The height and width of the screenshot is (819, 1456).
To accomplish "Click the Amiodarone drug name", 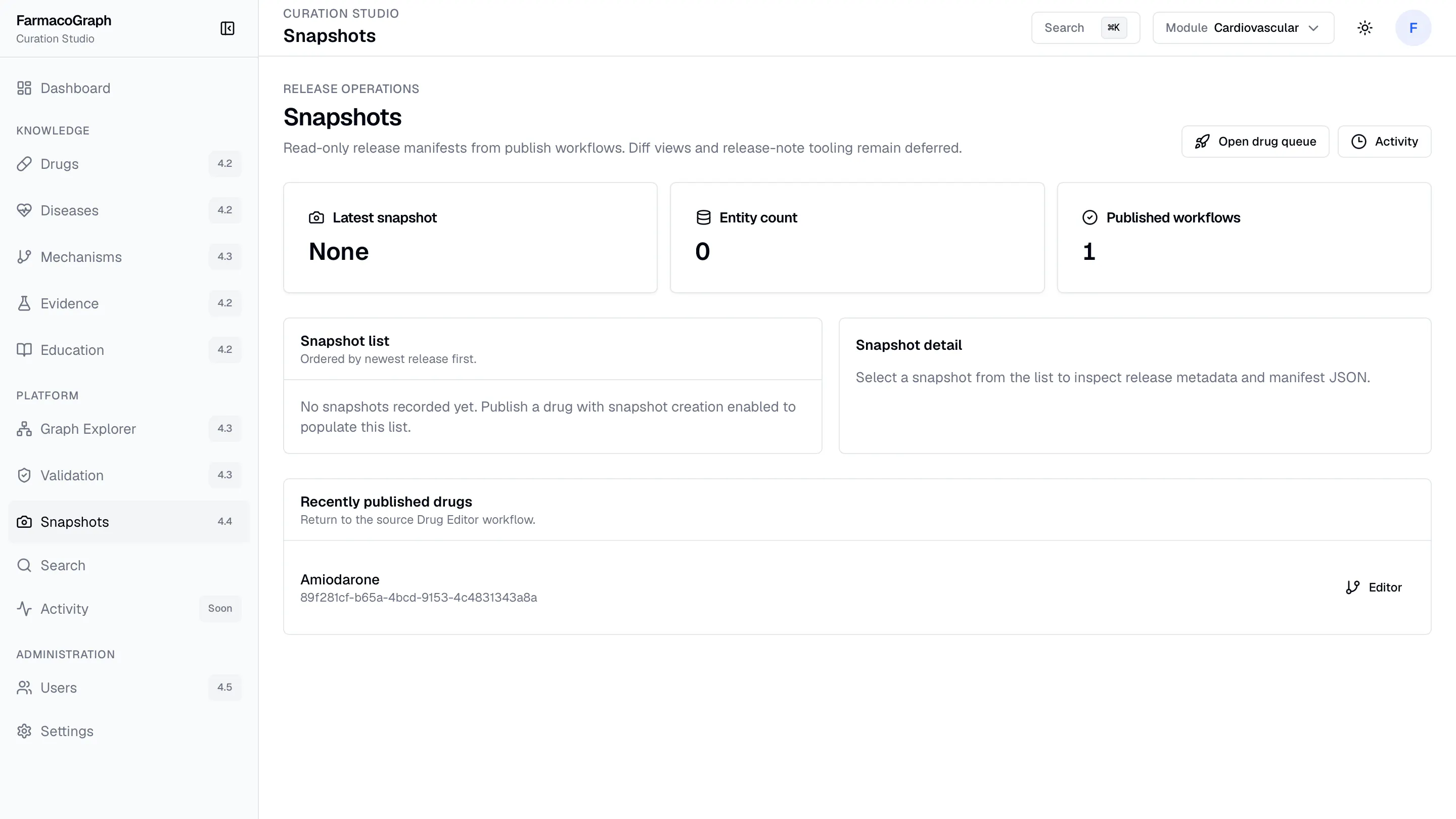I will [340, 579].
